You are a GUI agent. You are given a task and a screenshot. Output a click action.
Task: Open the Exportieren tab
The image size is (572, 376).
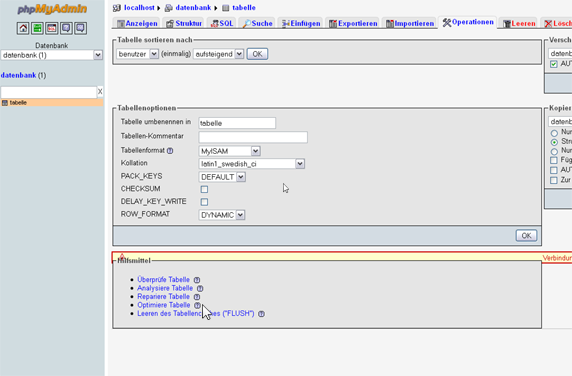pos(353,23)
